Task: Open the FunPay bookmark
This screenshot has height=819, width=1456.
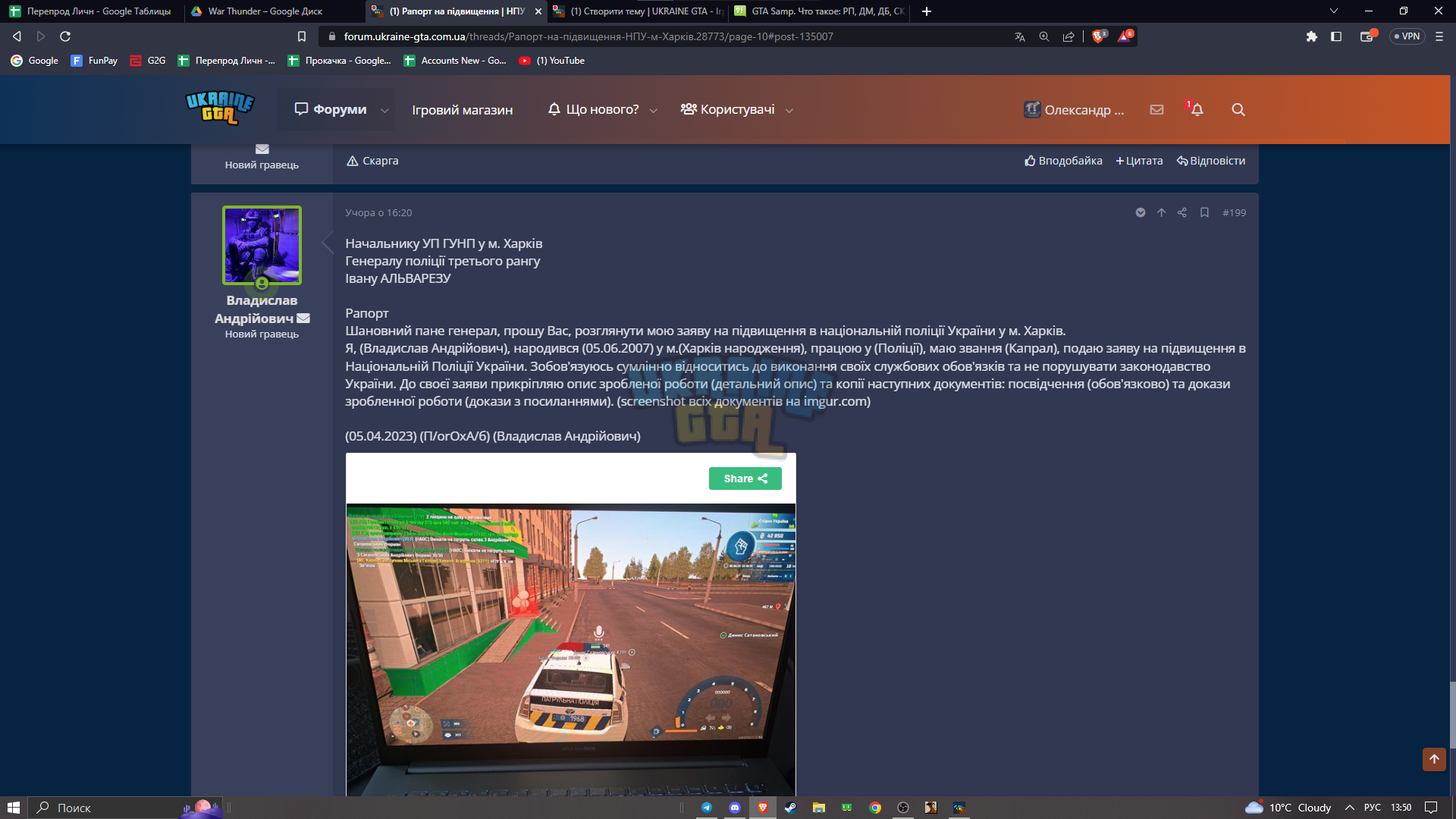Action: pos(94,61)
